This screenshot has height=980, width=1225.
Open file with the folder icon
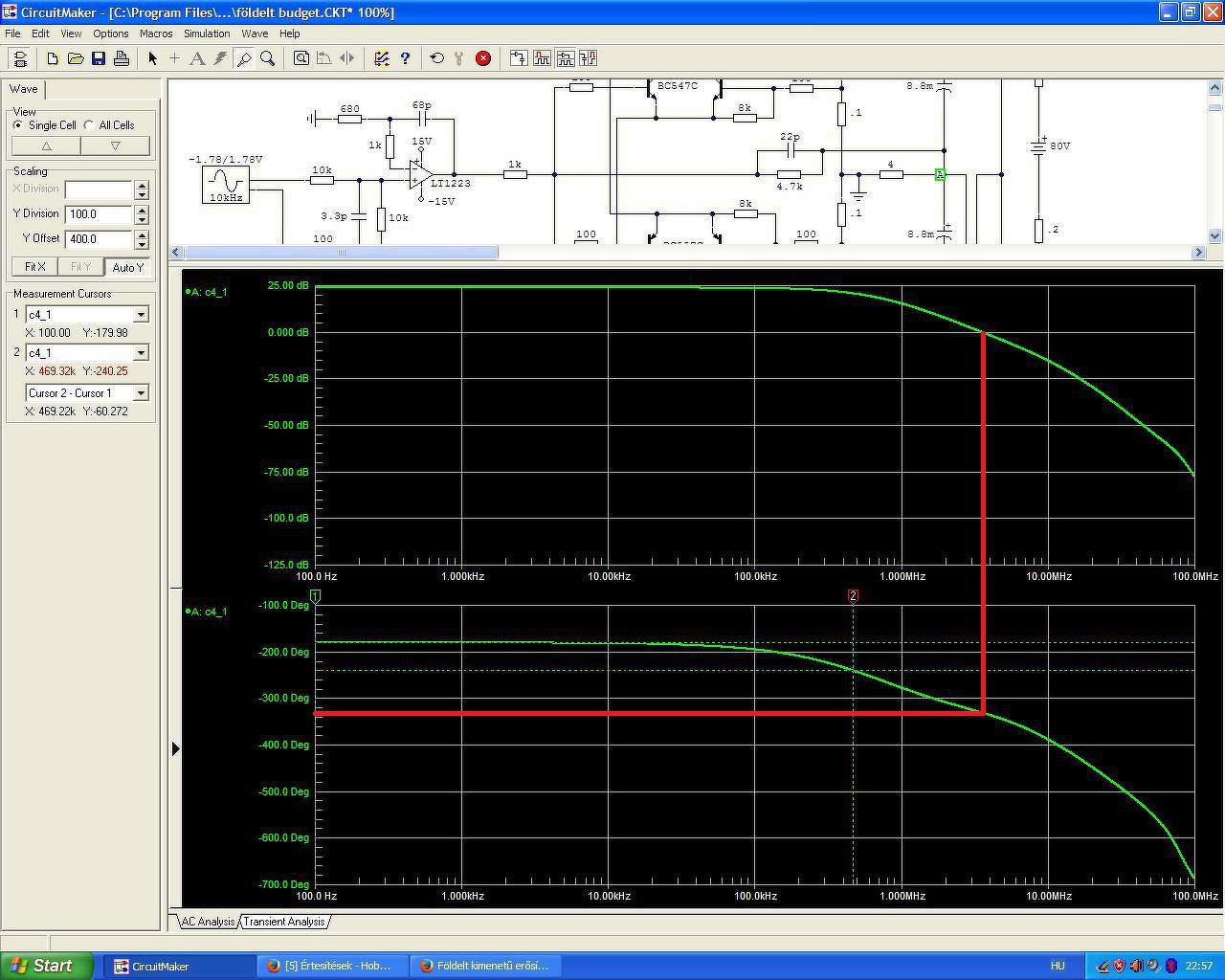click(x=76, y=58)
